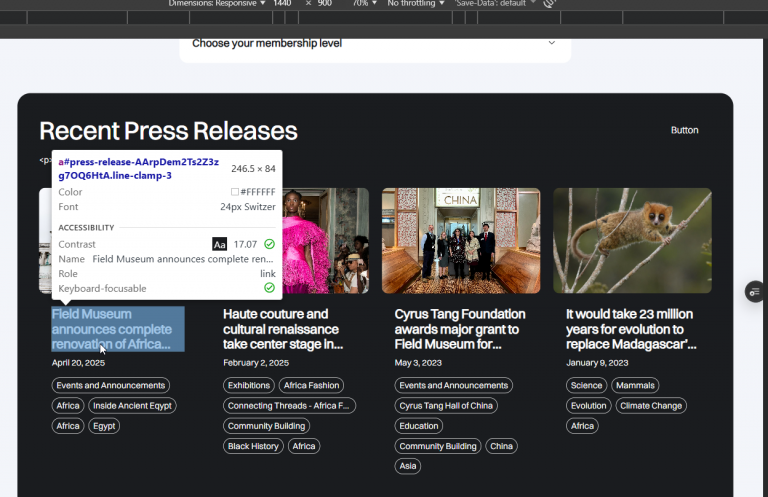Viewport: 768px width, 497px height.
Task: Open the Field Museum announces complete renovation article
Action: [118, 329]
